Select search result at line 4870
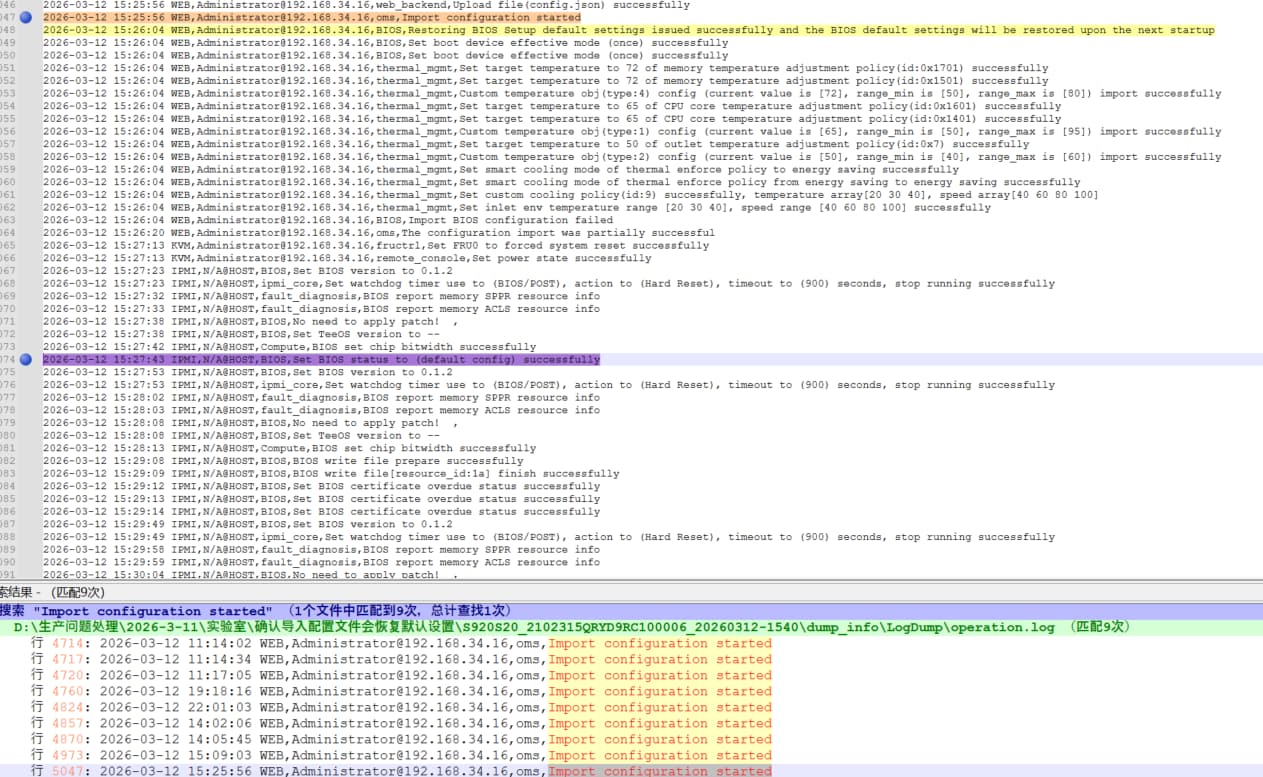This screenshot has height=777, width=1263. [x=400, y=739]
